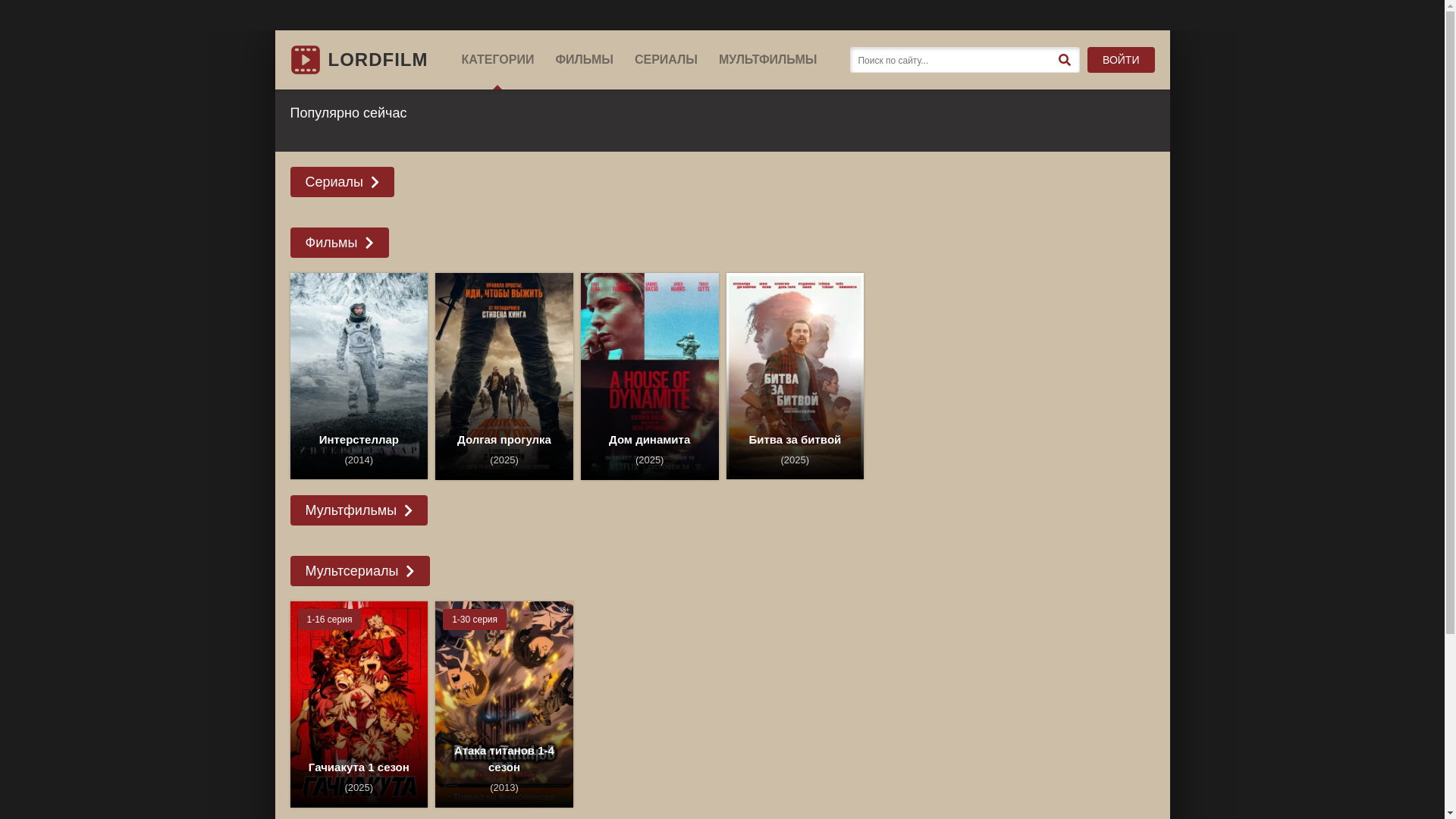This screenshot has width=1456, height=819.
Task: Click the Войти login button
Action: click(x=1121, y=60)
